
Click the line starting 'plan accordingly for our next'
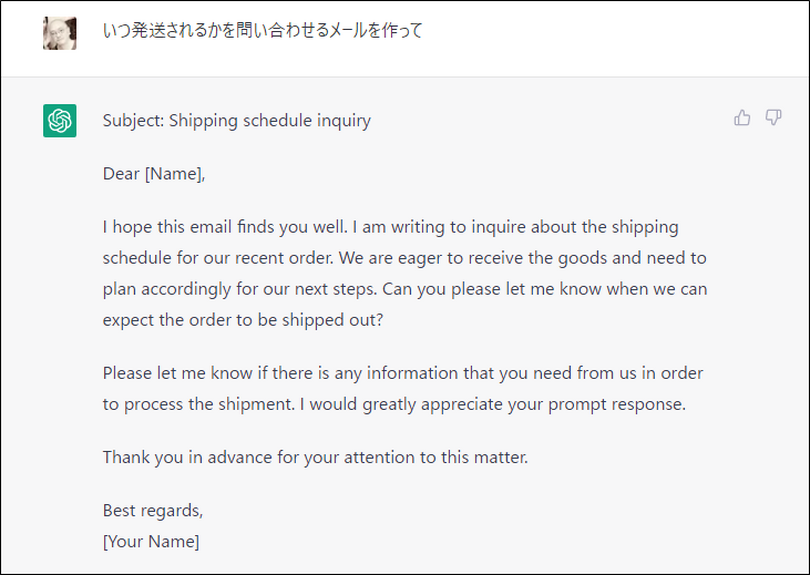405,289
